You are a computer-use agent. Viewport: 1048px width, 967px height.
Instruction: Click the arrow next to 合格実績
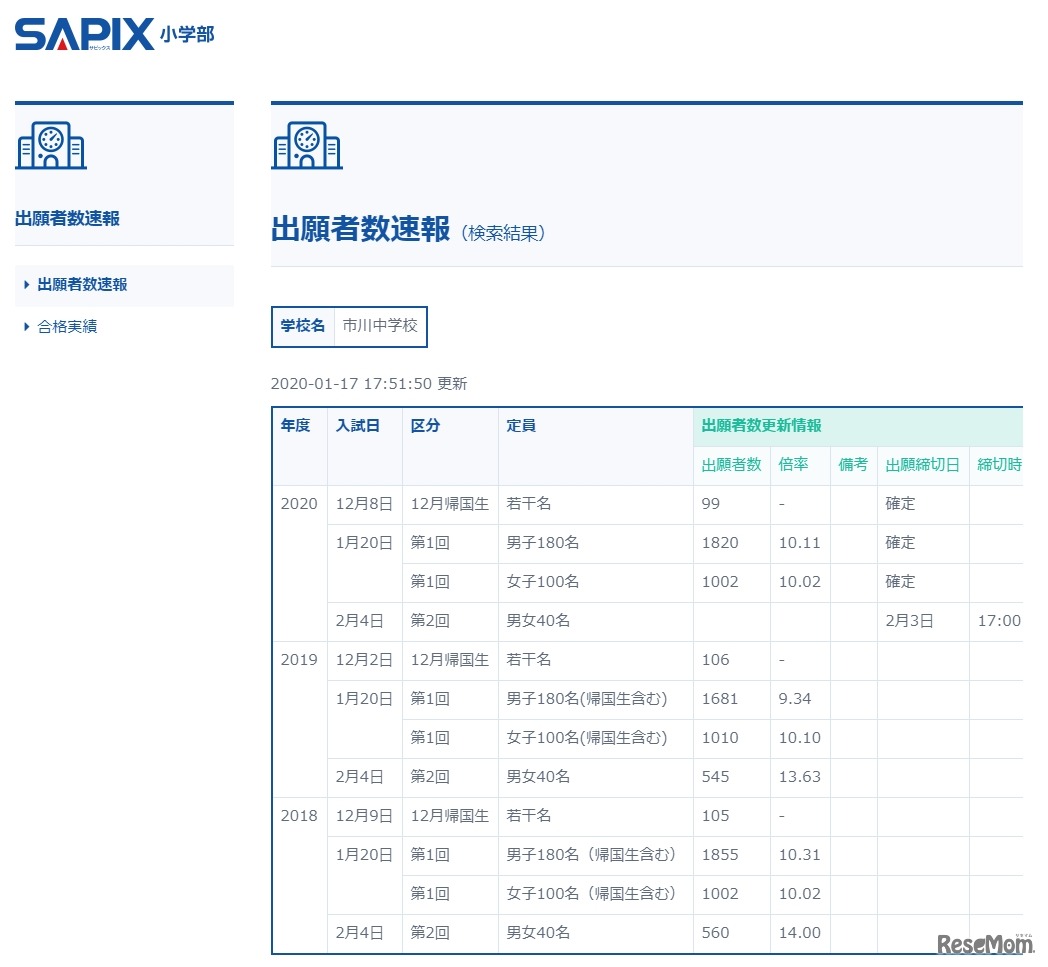pos(27,327)
